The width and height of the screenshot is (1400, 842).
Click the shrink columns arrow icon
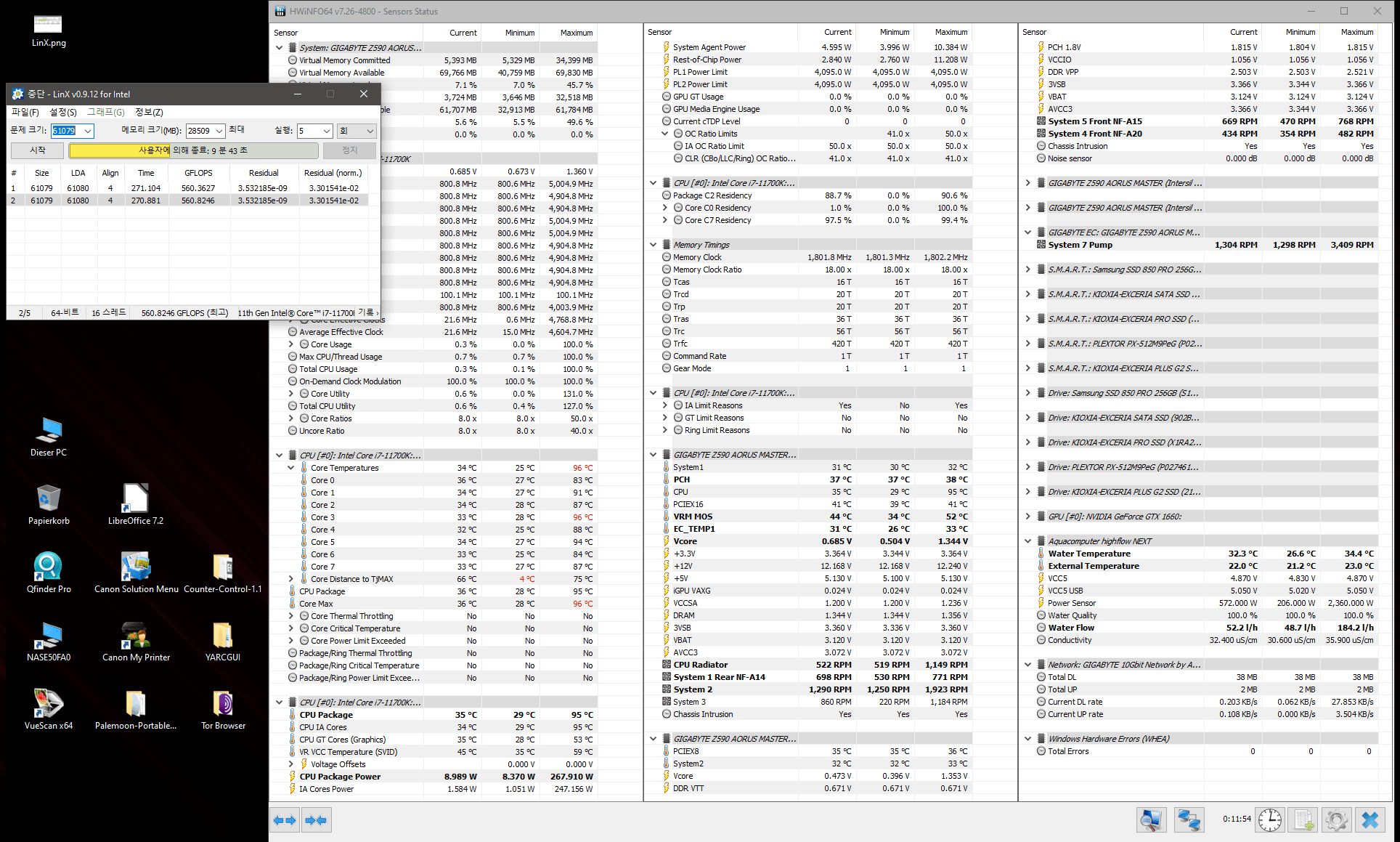tap(316, 820)
